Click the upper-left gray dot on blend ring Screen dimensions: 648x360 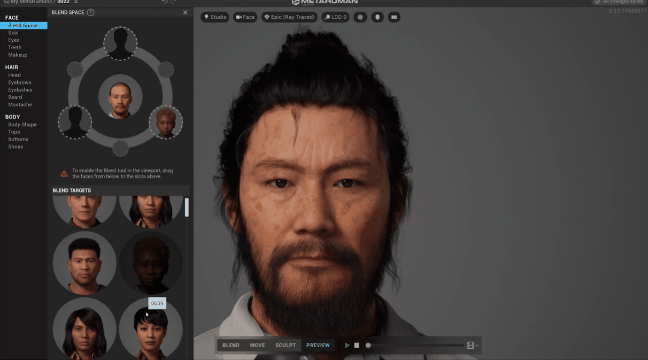[x=75, y=69]
